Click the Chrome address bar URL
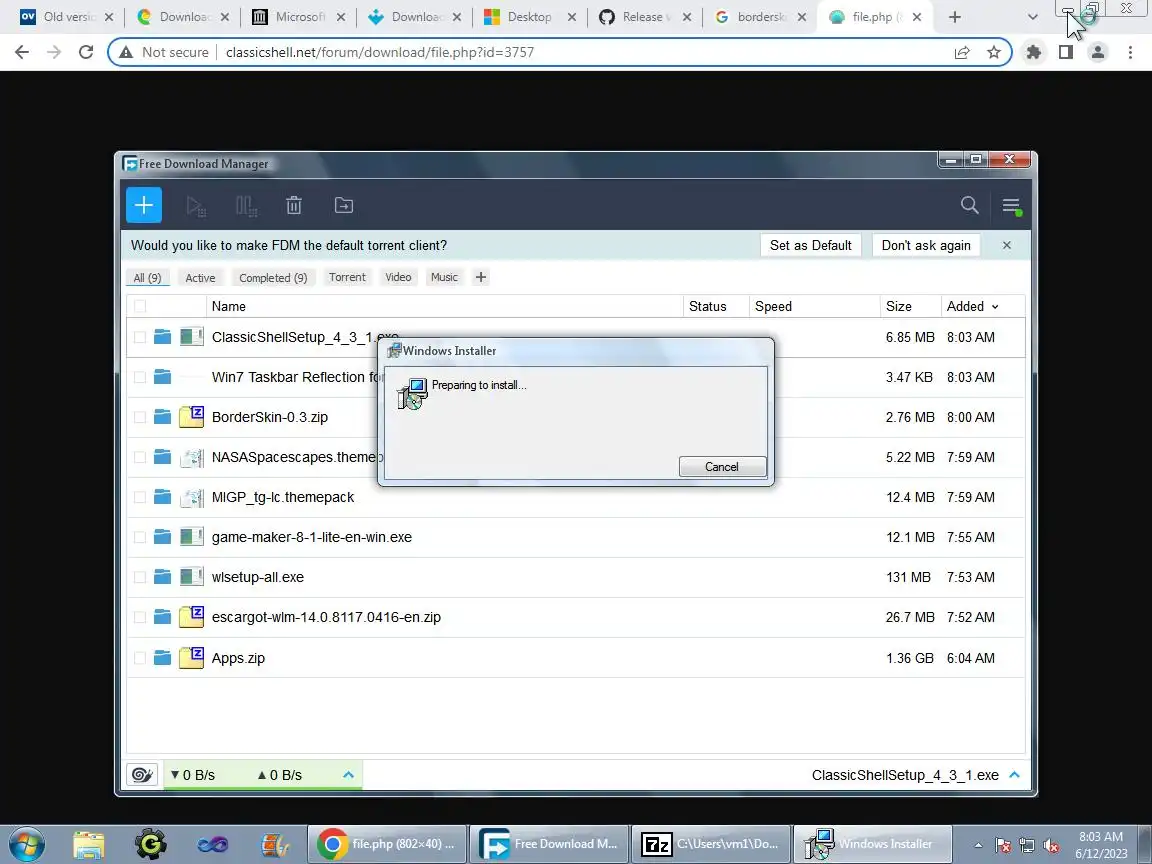Image resolution: width=1152 pixels, height=864 pixels. coord(380,52)
